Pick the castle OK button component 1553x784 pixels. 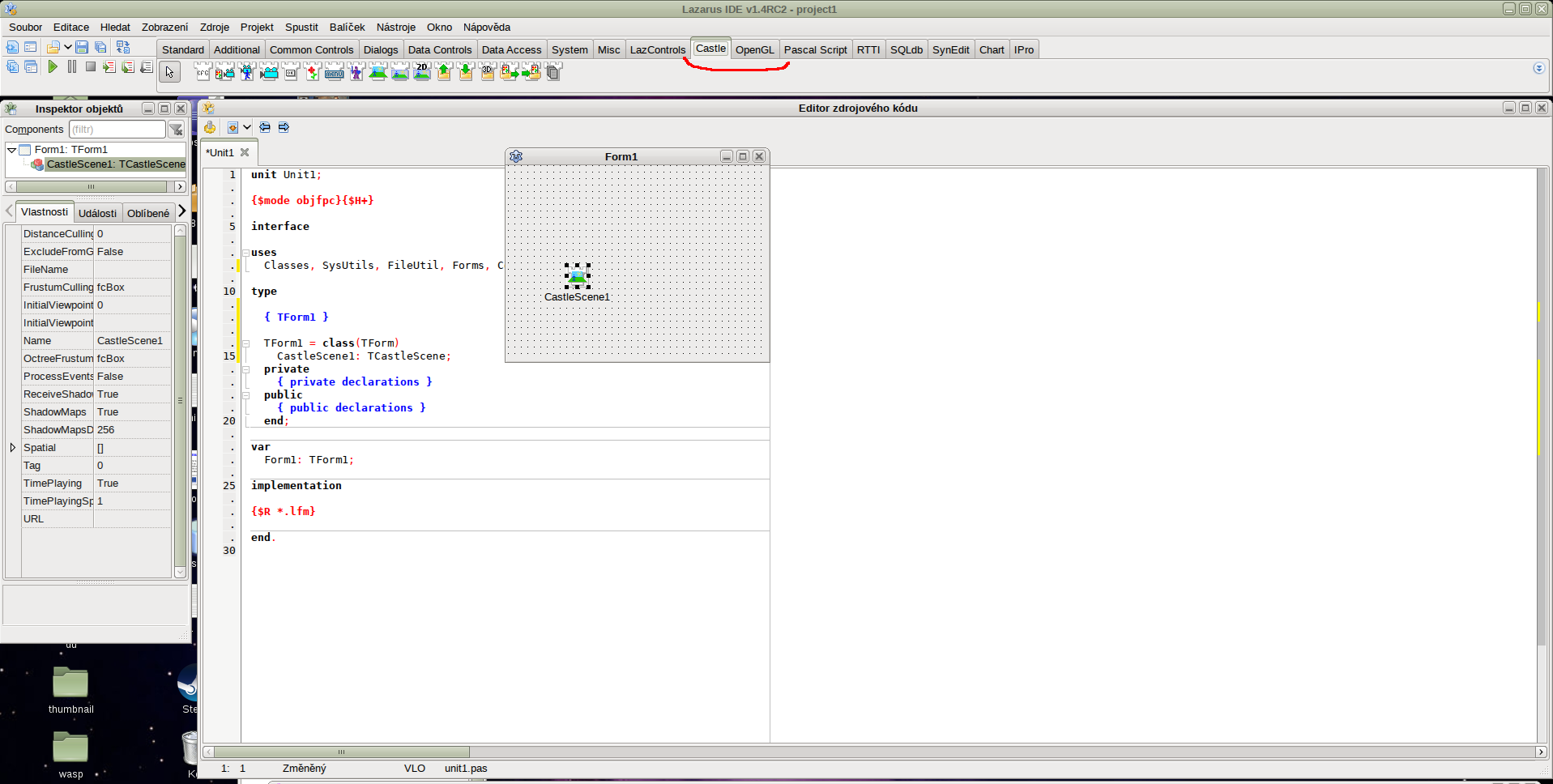point(290,72)
